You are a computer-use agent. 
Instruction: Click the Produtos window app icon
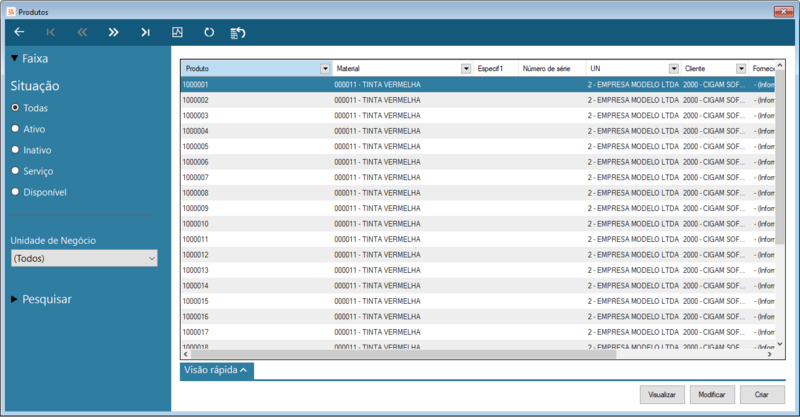pos(11,11)
